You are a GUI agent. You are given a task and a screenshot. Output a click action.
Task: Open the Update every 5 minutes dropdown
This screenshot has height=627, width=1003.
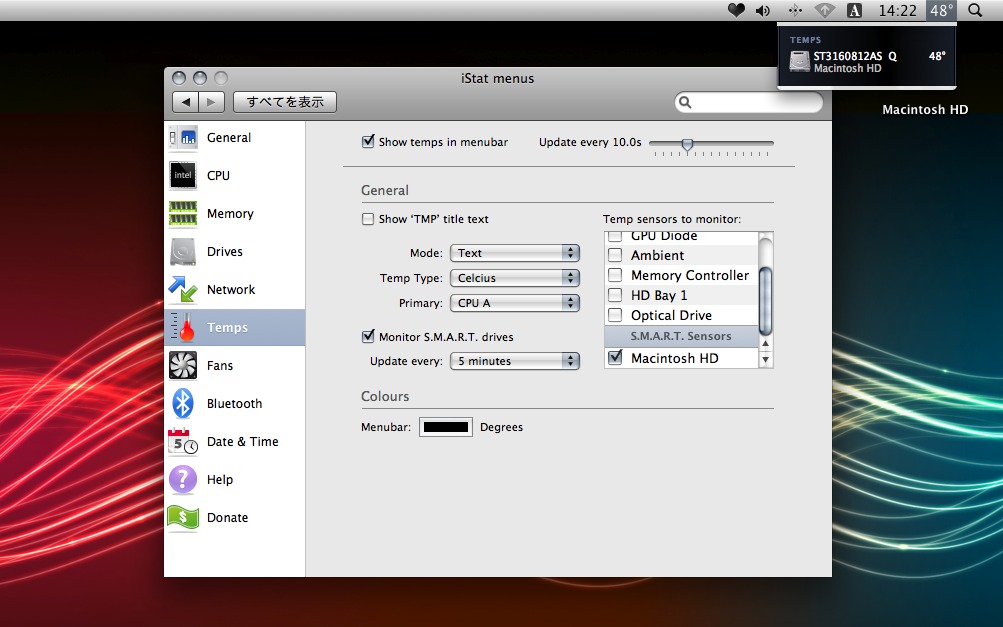(x=515, y=361)
